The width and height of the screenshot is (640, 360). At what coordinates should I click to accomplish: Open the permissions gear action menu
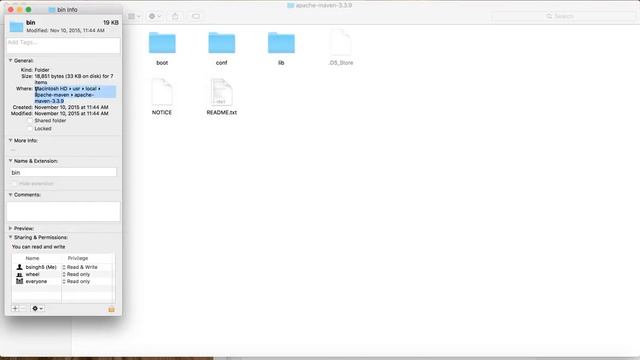click(38, 309)
